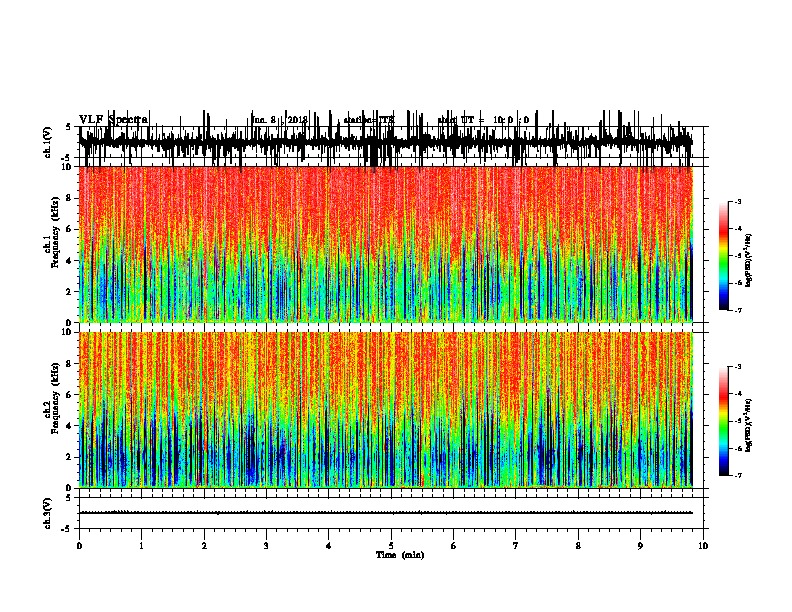792x612 pixels.
Task: Click the "10" kHz tick on ch.2 frequency axis
Action: 68,332
